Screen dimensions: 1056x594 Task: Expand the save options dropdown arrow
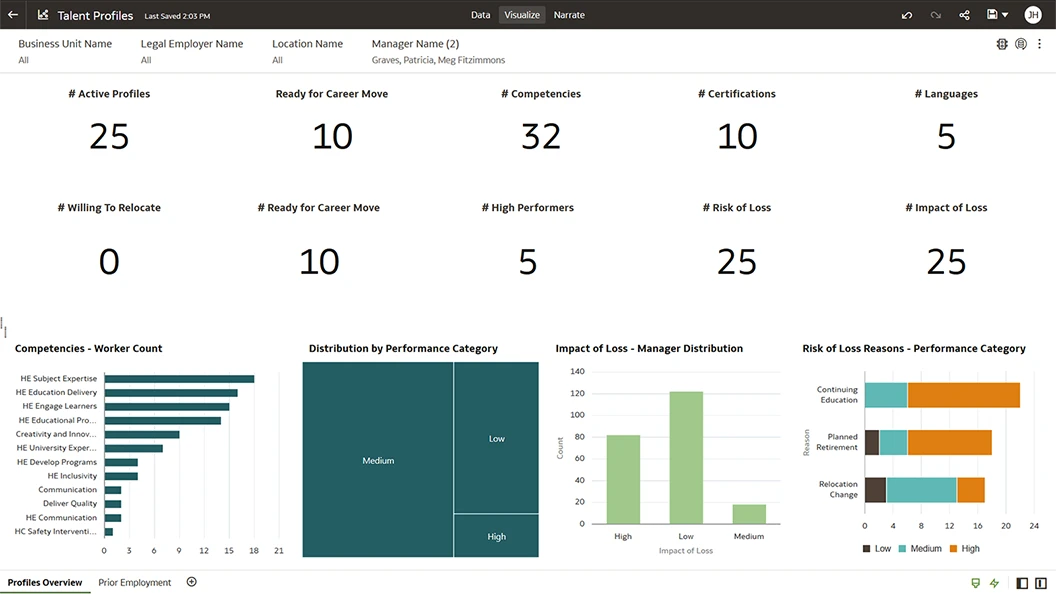(x=1005, y=15)
